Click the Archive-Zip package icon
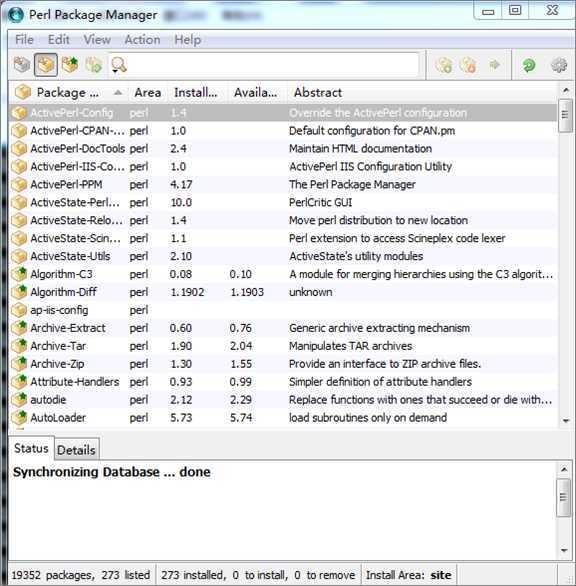 click(x=19, y=364)
